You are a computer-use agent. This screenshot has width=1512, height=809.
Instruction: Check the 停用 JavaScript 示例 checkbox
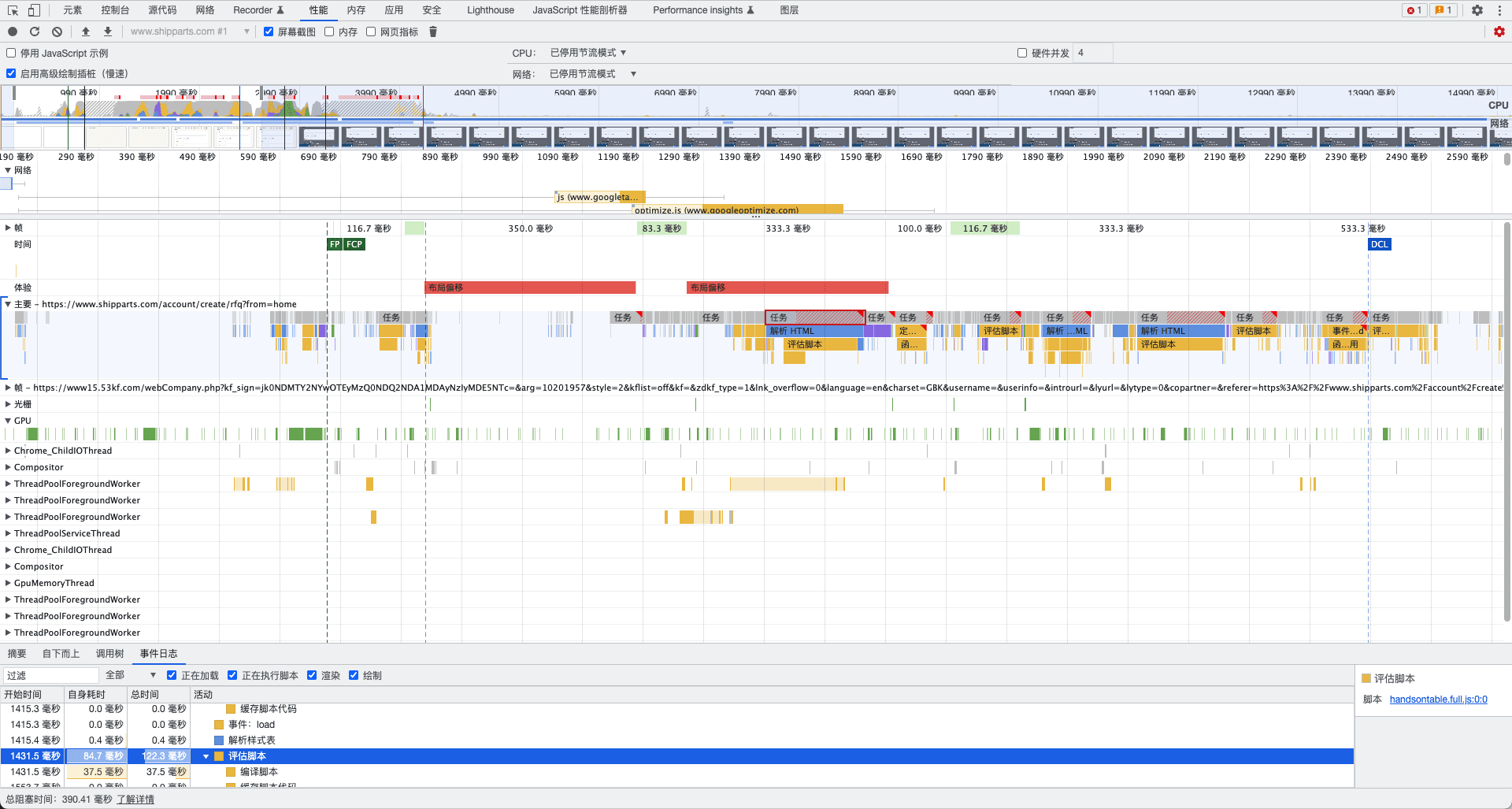click(11, 53)
